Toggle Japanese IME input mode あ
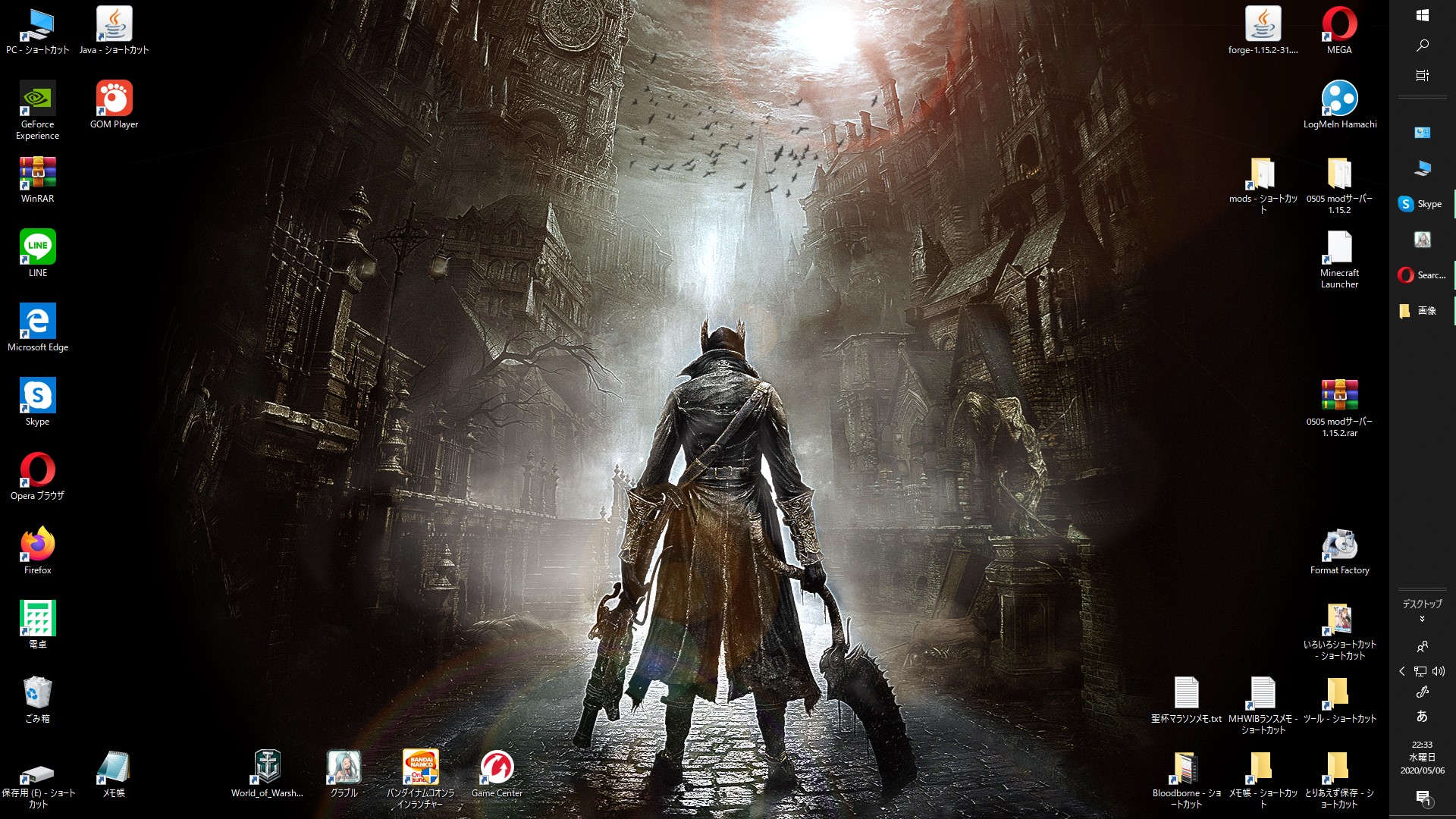Screen dimensions: 1456x819 coord(1423,716)
